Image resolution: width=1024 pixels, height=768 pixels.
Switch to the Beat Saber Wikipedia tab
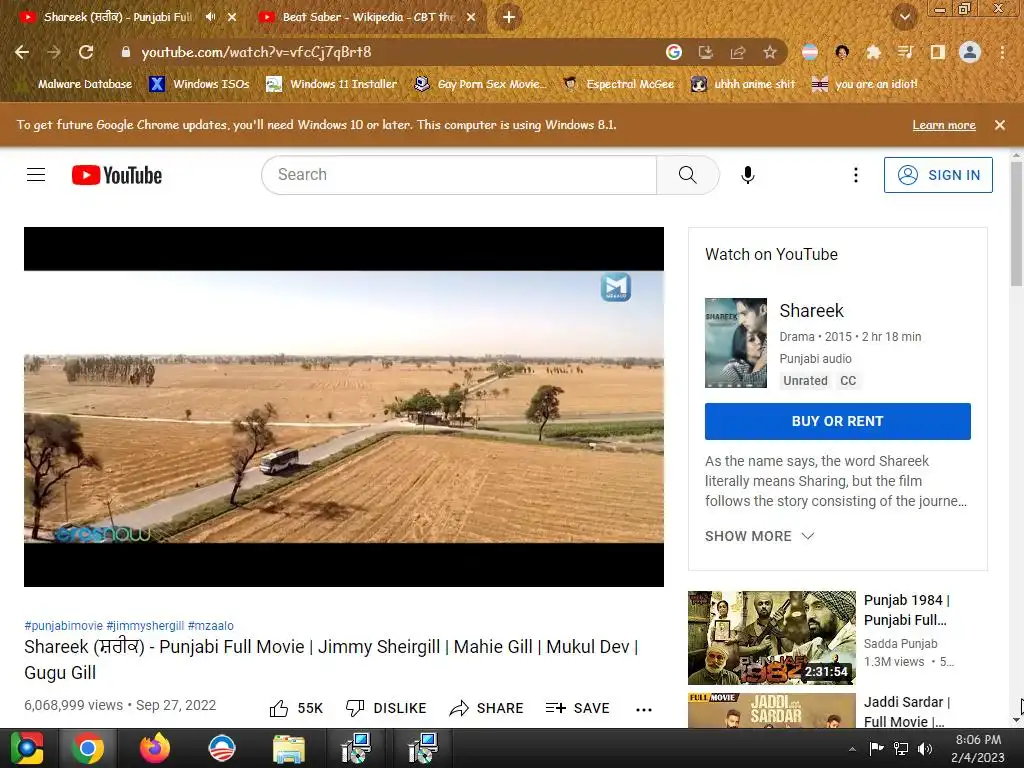tap(368, 17)
